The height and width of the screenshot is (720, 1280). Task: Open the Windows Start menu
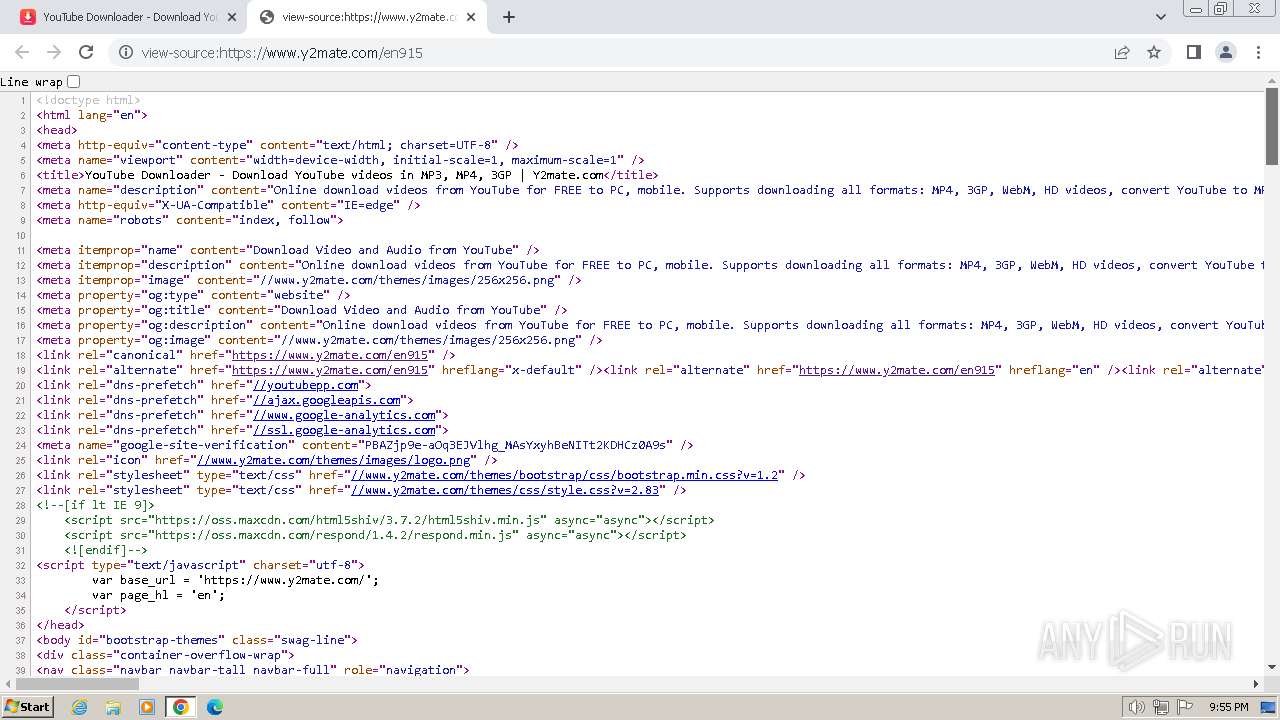tap(27, 706)
